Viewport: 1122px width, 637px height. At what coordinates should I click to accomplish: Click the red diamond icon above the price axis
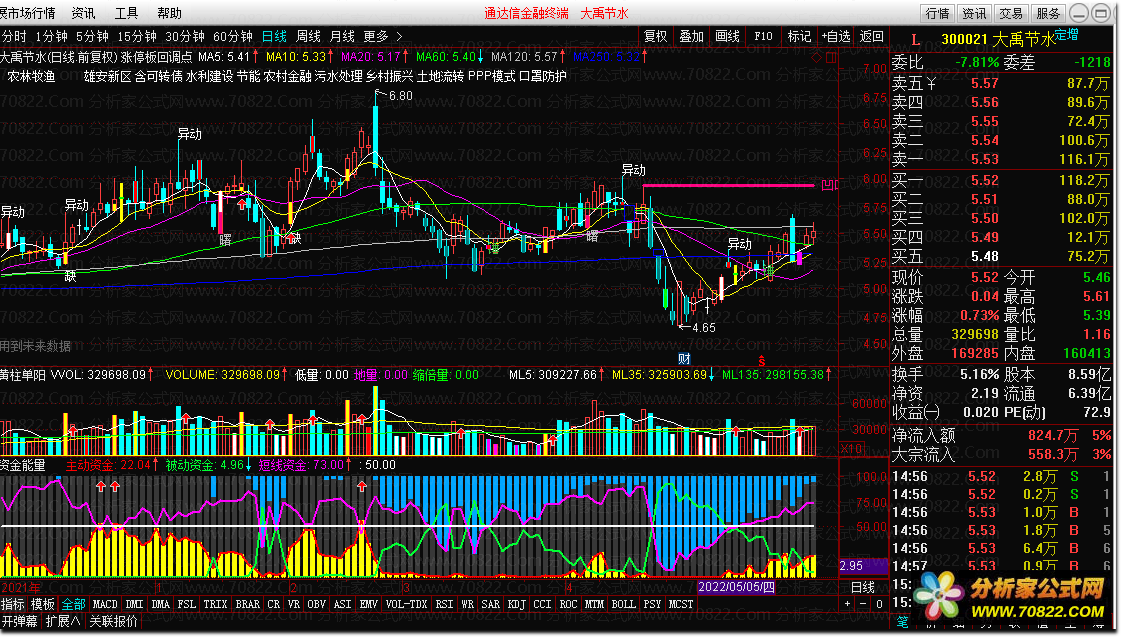[x=818, y=57]
